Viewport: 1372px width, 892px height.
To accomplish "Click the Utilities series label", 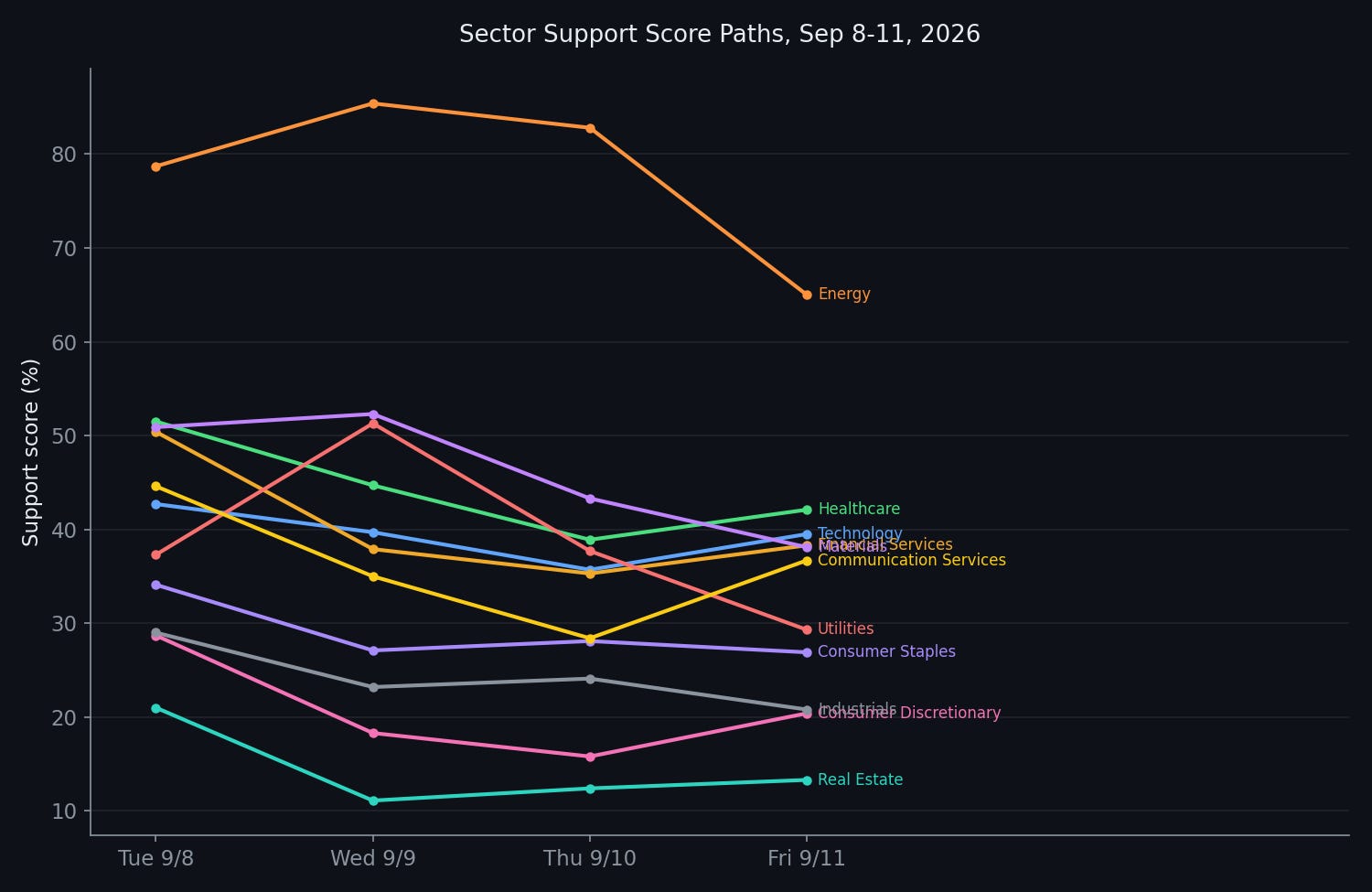I will click(846, 629).
